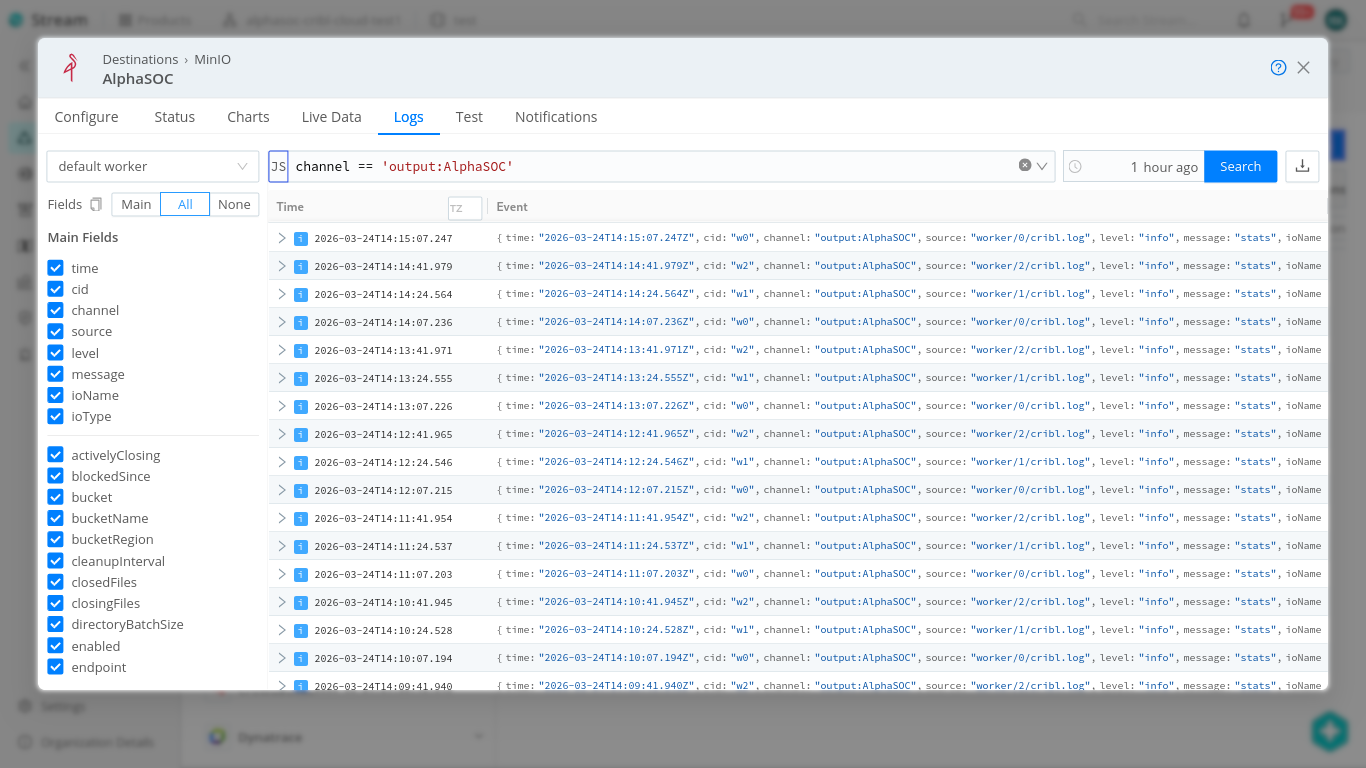
Task: Click the MinIO flamingo logo icon
Action: pyautogui.click(x=70, y=68)
